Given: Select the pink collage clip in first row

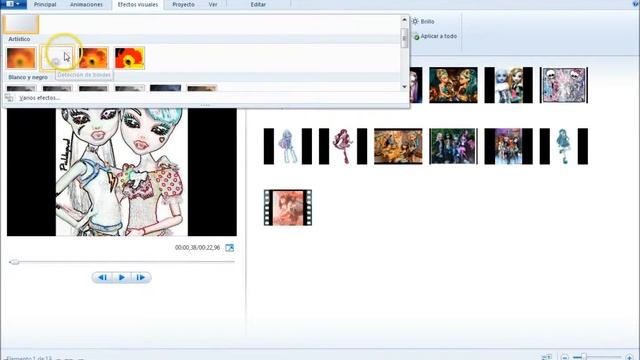Looking at the screenshot, I should click(x=564, y=85).
